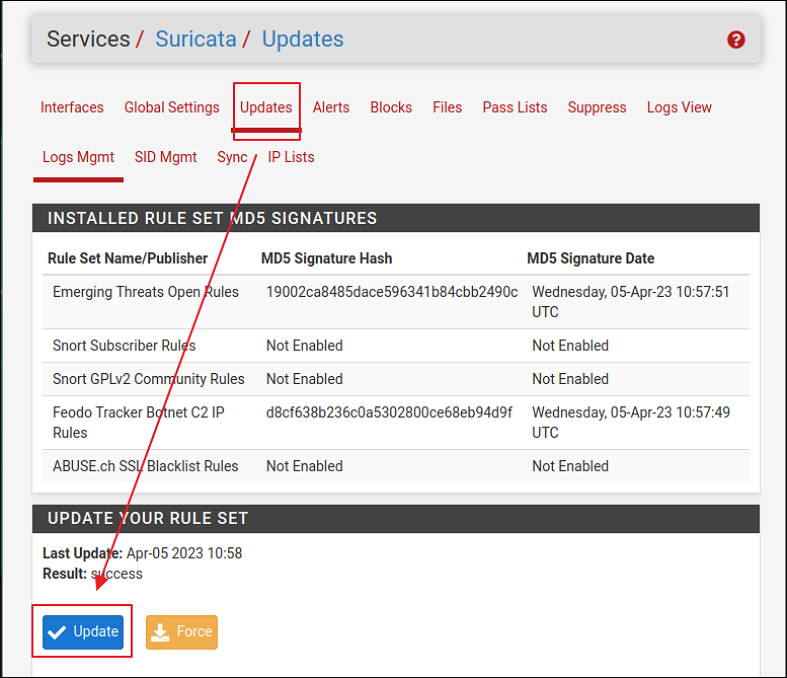Click Snort GPLv2 Community Rules text

pos(149,379)
